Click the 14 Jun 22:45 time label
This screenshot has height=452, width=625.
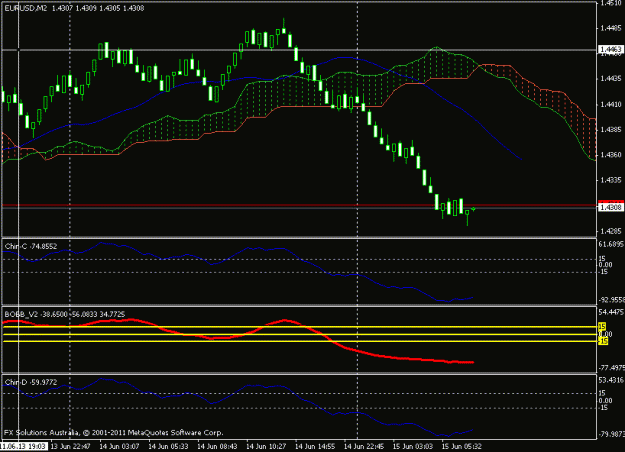pyautogui.click(x=364, y=446)
